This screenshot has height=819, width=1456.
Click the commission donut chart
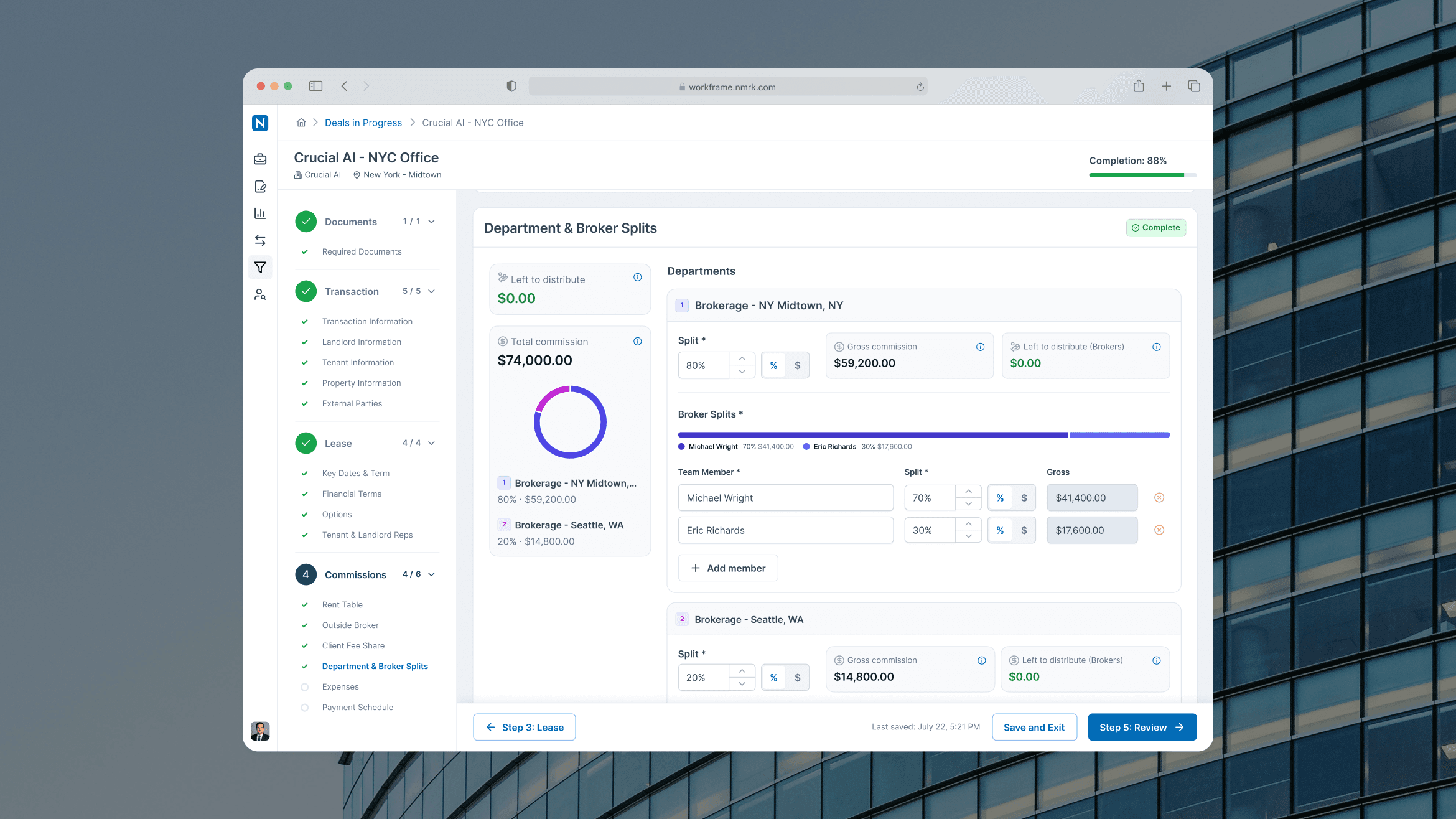570,422
